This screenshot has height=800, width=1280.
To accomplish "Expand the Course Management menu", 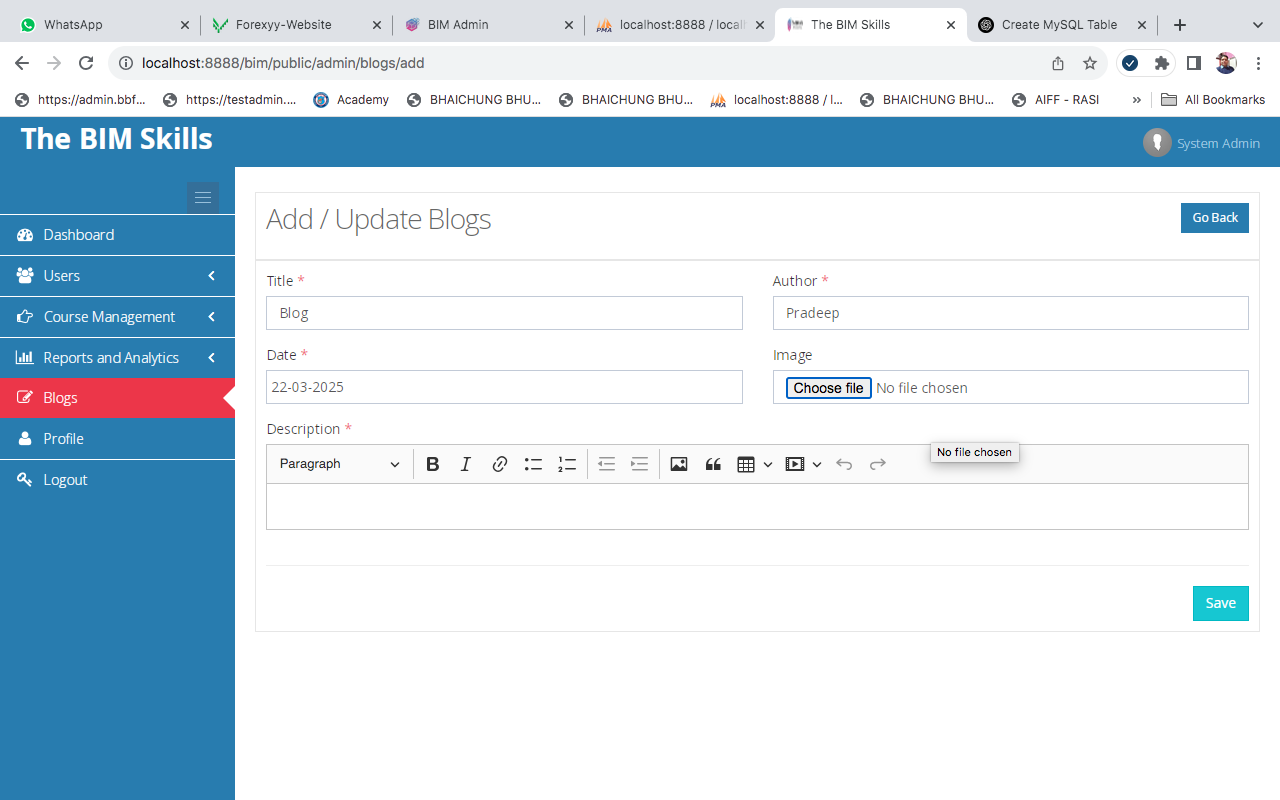I will point(117,317).
